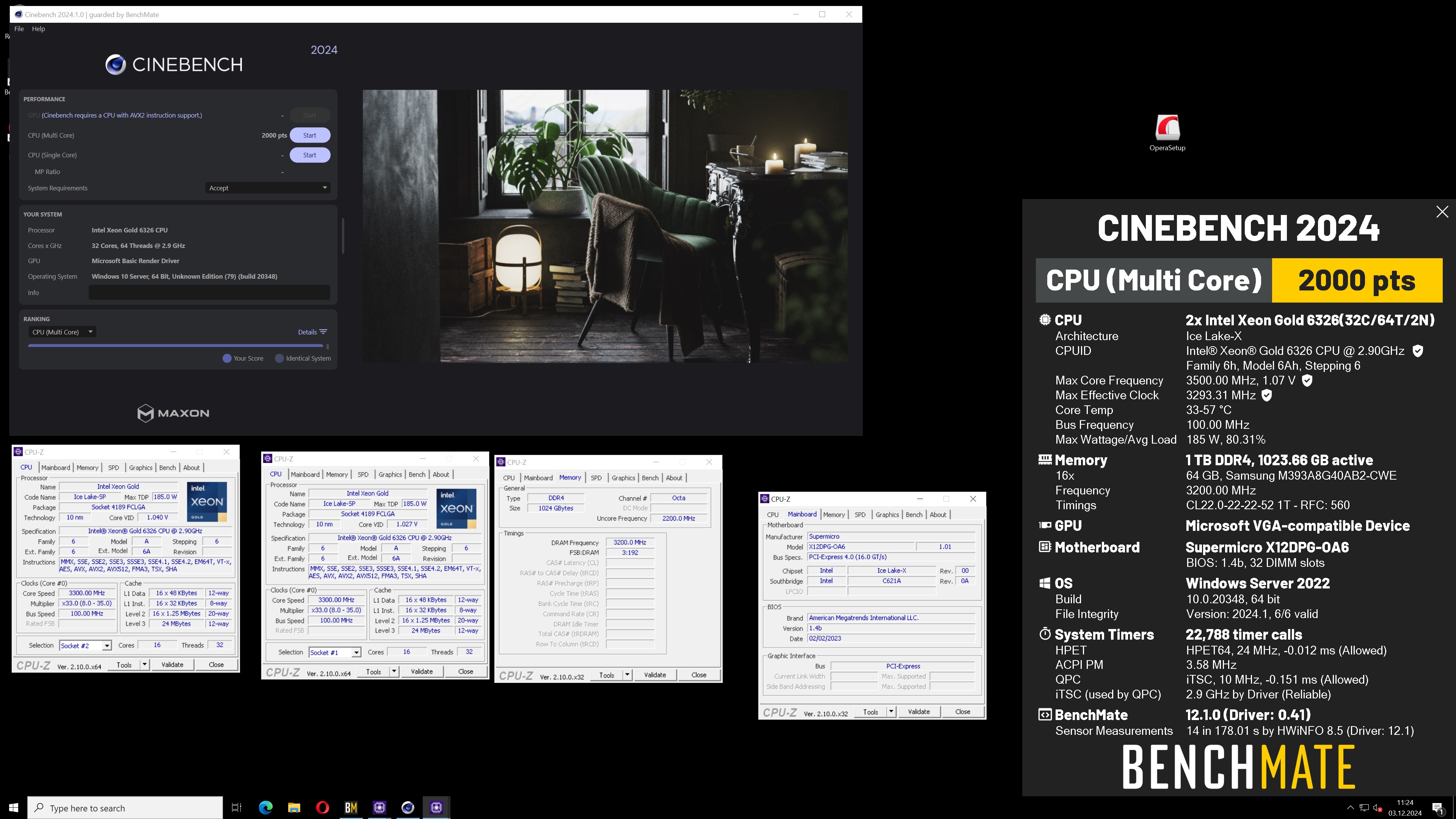1456x819 pixels.
Task: Click Tools button in Mainboard CPU-Z
Action: click(871, 712)
